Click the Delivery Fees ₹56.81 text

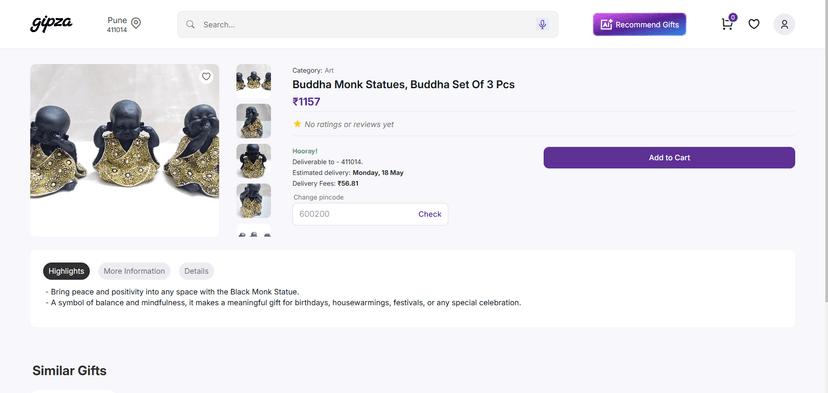tap(325, 184)
